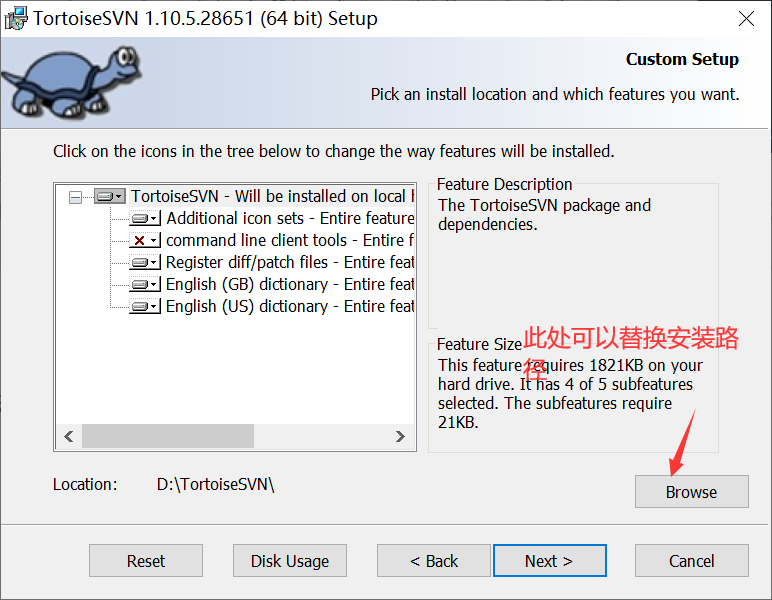Click the D:\TortoiseSVN\ location path text
Screen dimensions: 772x600
[215, 484]
